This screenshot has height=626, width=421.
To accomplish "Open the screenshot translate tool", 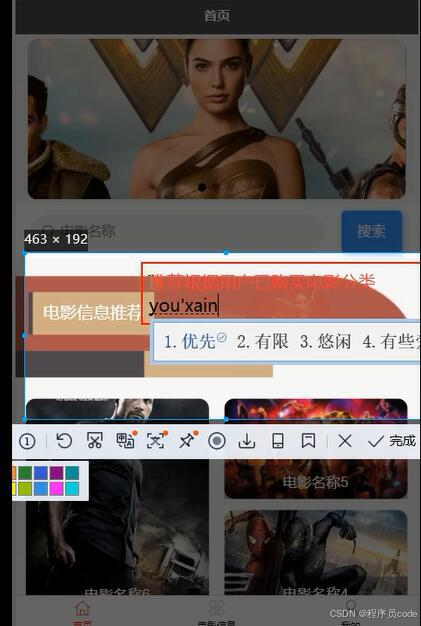I will pos(125,440).
